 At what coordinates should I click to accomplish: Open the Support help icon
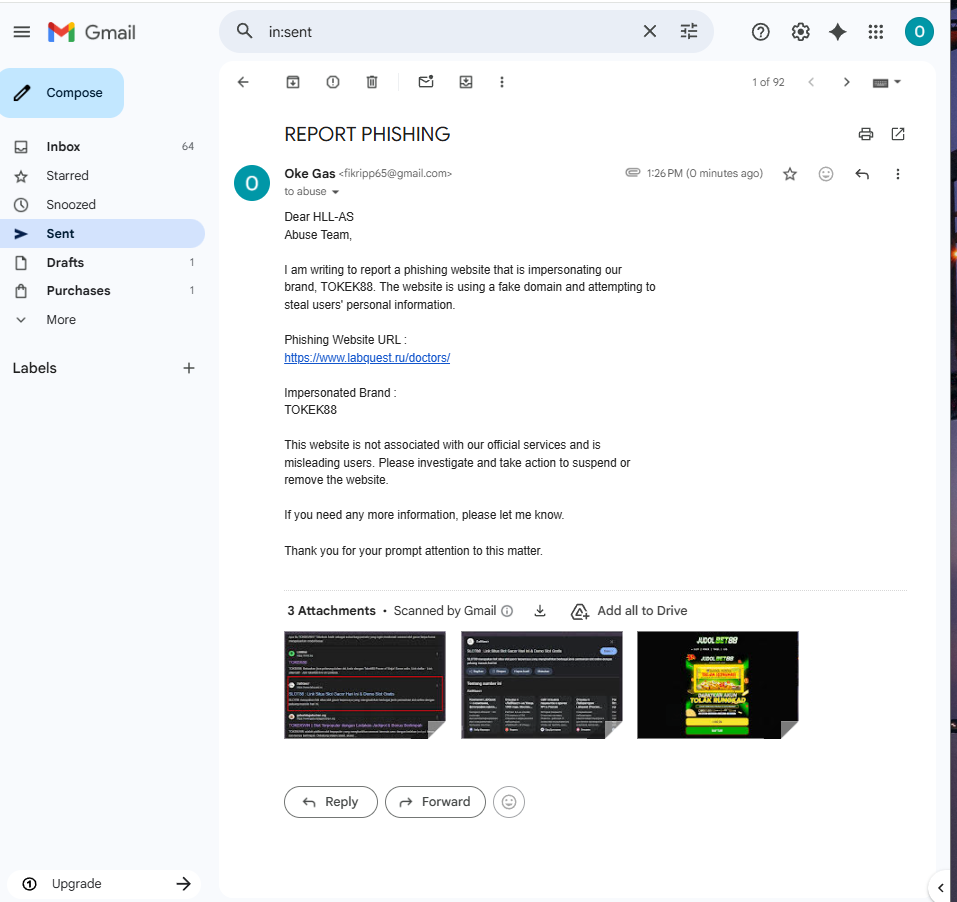pos(760,32)
